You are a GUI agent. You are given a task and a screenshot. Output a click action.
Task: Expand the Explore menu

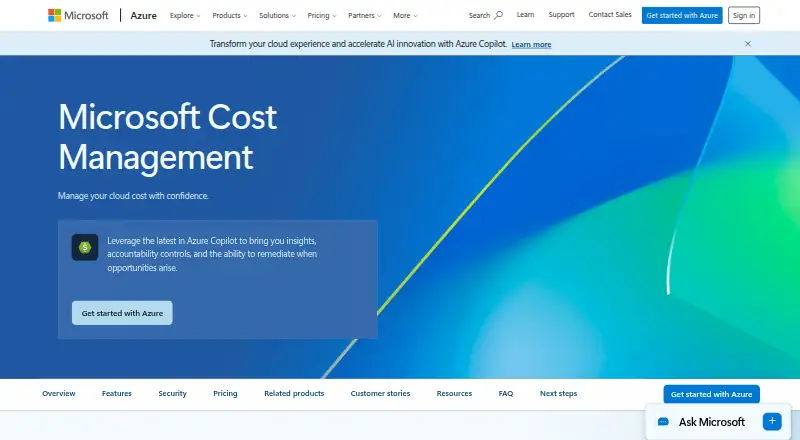[x=185, y=15]
